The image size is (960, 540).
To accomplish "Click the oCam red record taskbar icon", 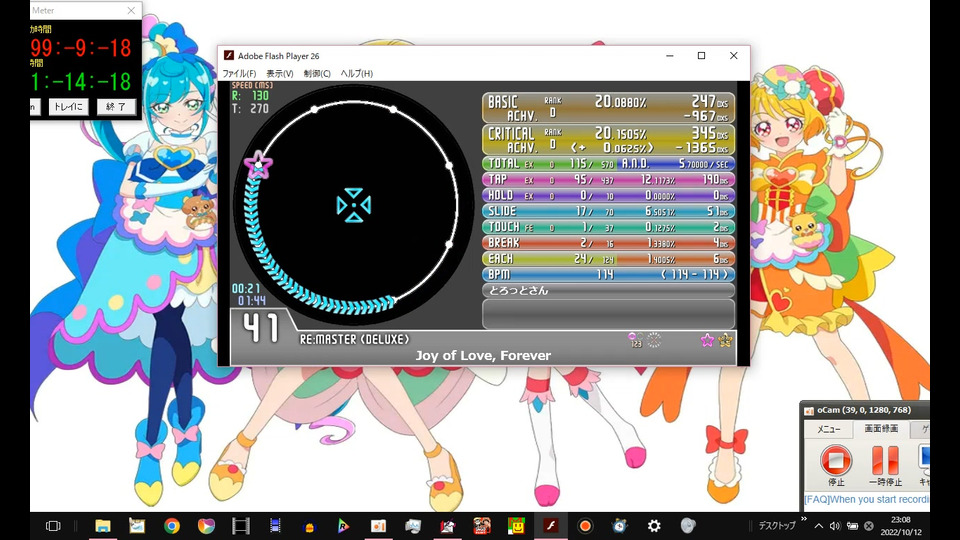I will (585, 526).
